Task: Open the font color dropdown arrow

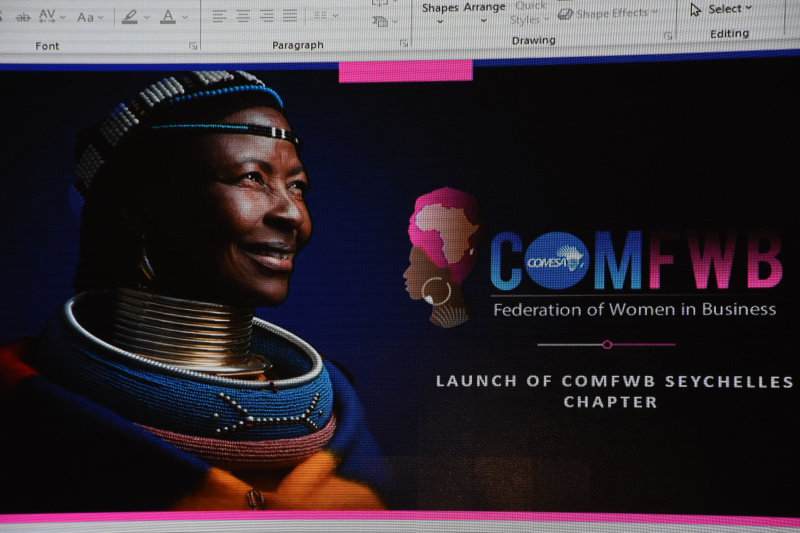Action: click(x=185, y=17)
